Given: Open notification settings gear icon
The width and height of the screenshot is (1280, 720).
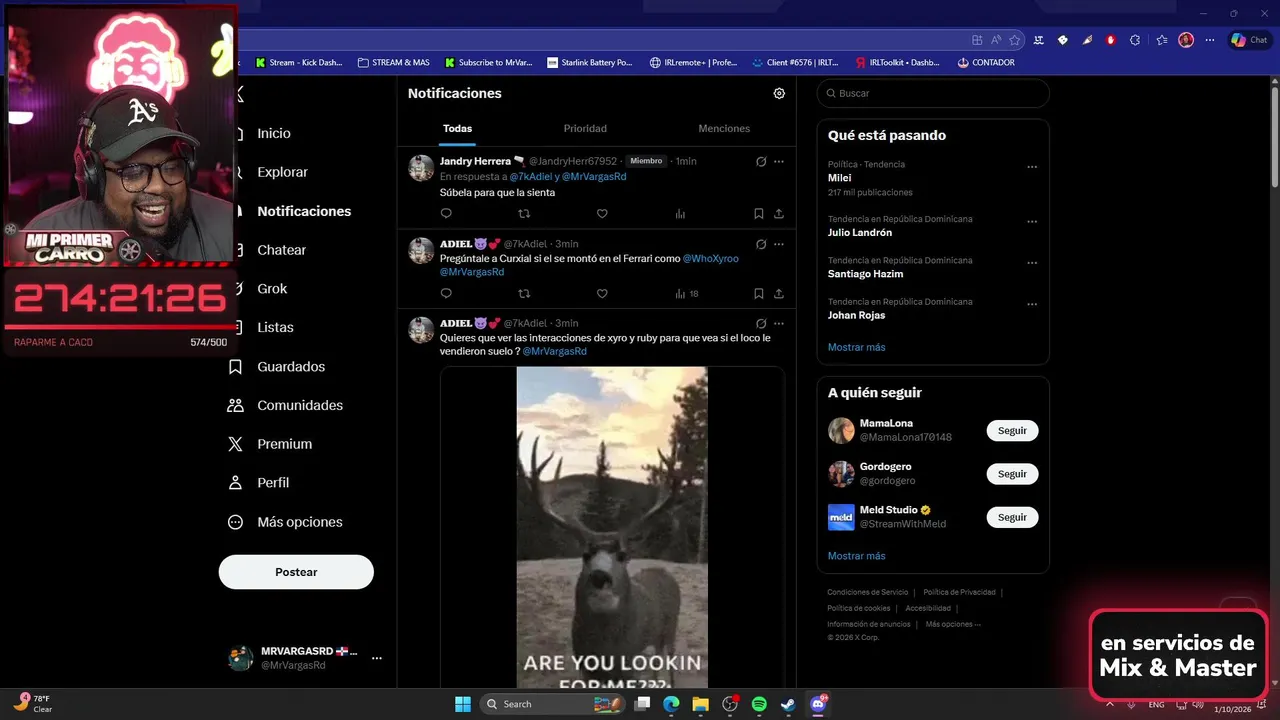Looking at the screenshot, I should tap(779, 93).
